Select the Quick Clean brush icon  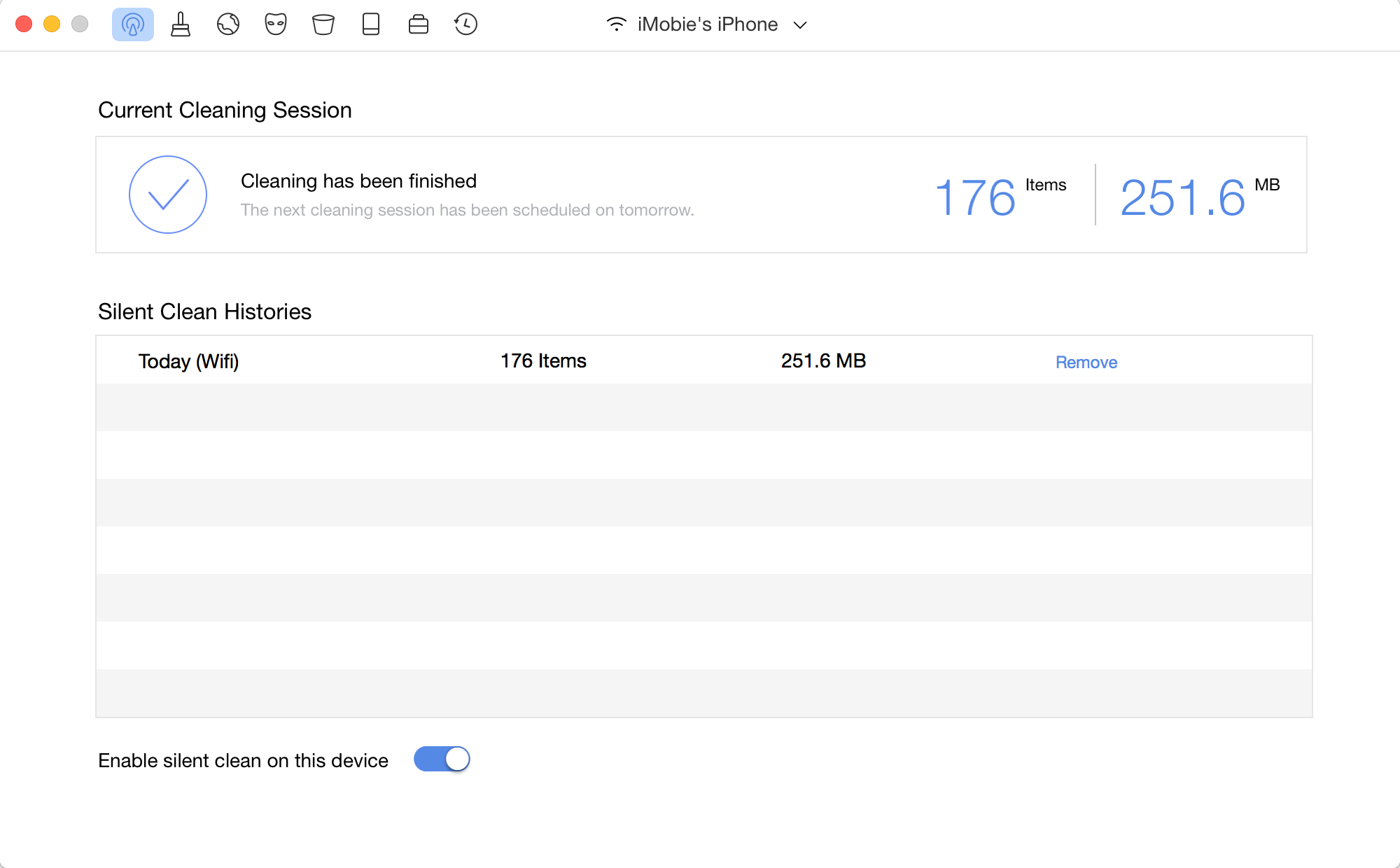tap(181, 24)
